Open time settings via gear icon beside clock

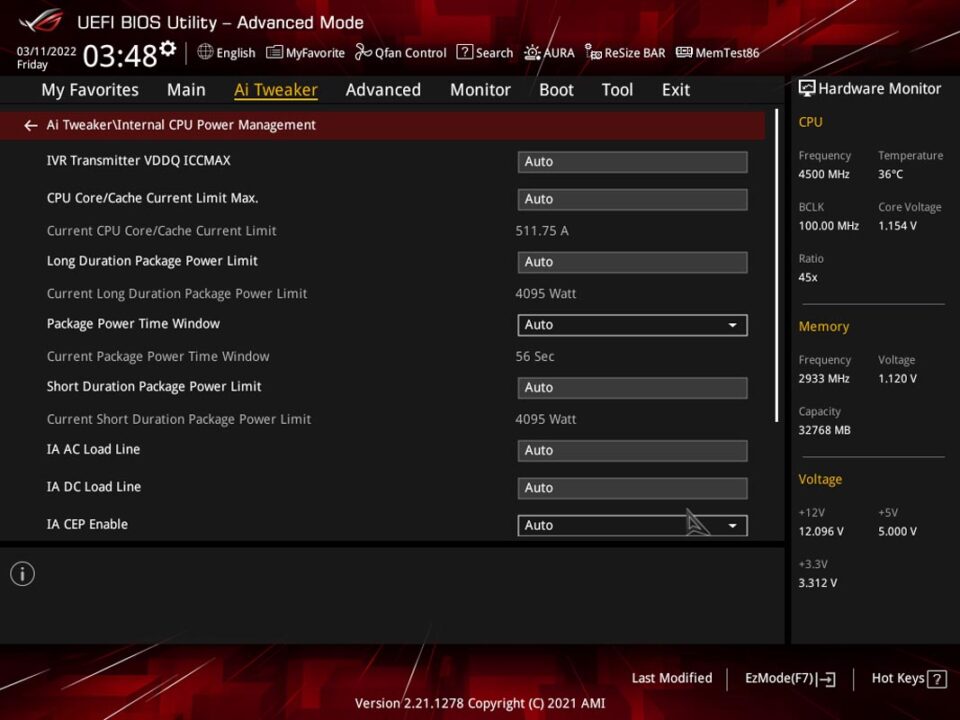(168, 49)
